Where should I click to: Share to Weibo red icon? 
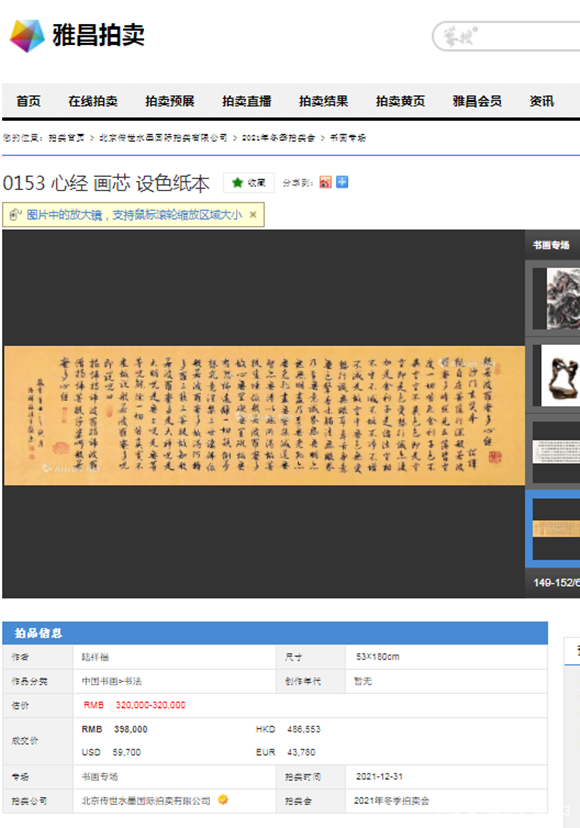coord(325,182)
